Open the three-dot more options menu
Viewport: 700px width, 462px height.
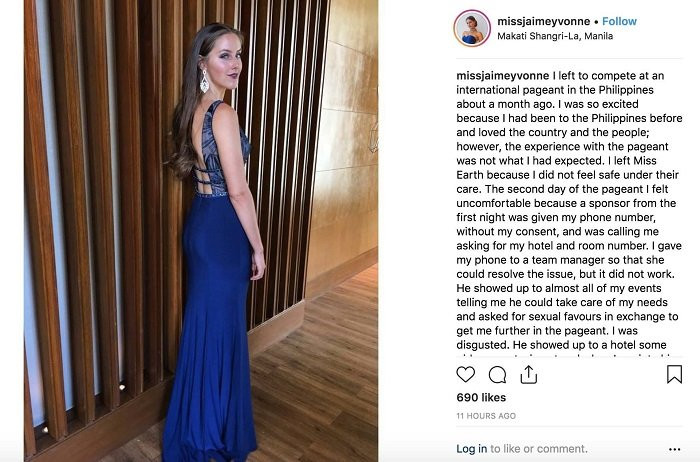pos(674,449)
